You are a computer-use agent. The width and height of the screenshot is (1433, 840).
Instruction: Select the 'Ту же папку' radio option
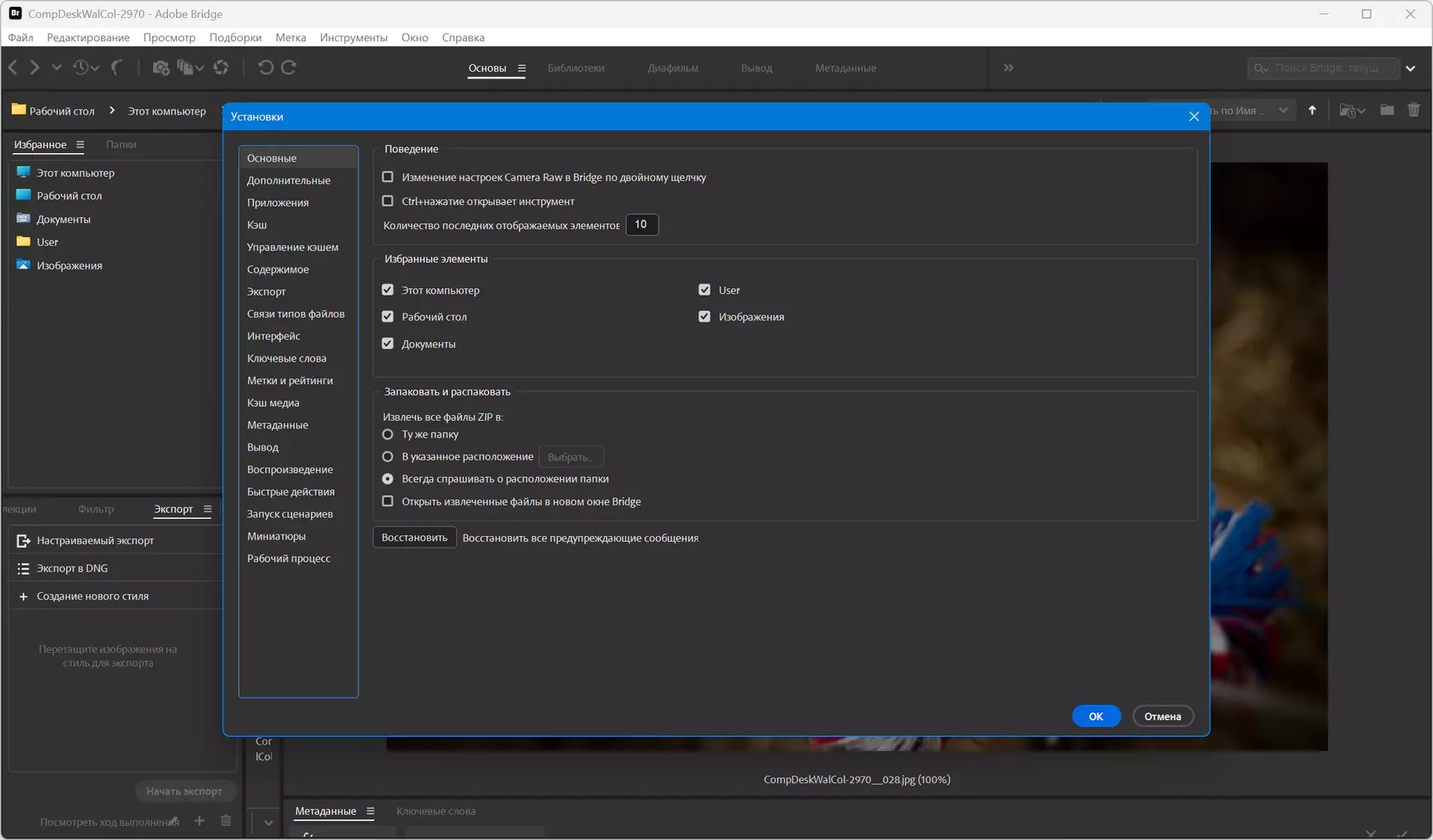tap(388, 434)
